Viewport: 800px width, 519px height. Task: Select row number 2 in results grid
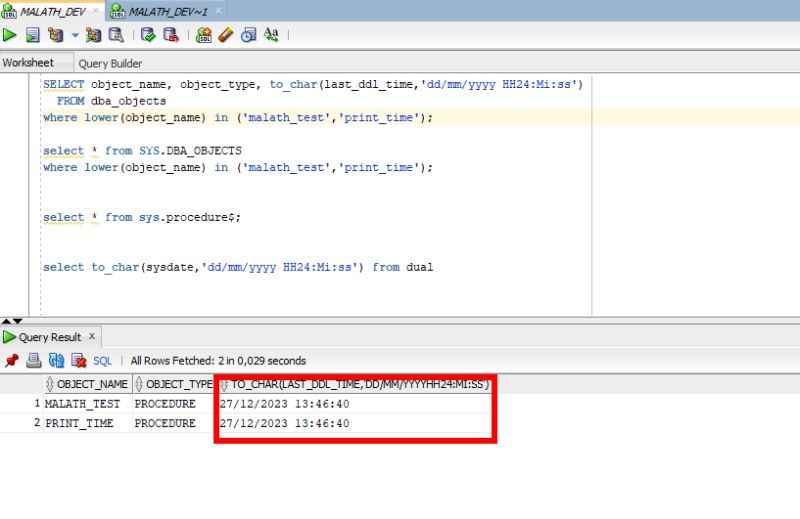[x=37, y=423]
